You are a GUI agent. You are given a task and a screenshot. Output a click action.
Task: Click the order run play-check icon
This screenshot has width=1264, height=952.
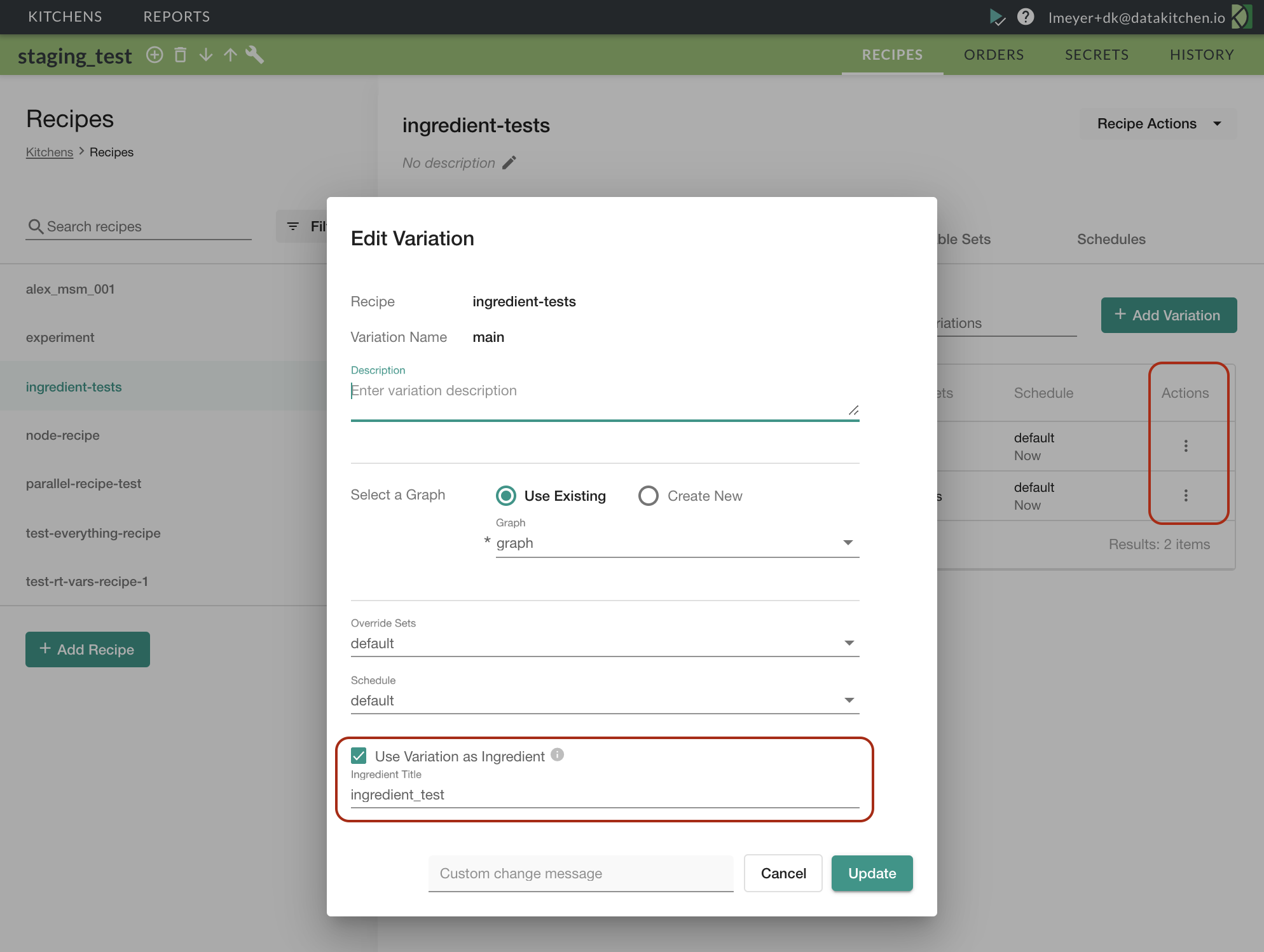point(997,17)
